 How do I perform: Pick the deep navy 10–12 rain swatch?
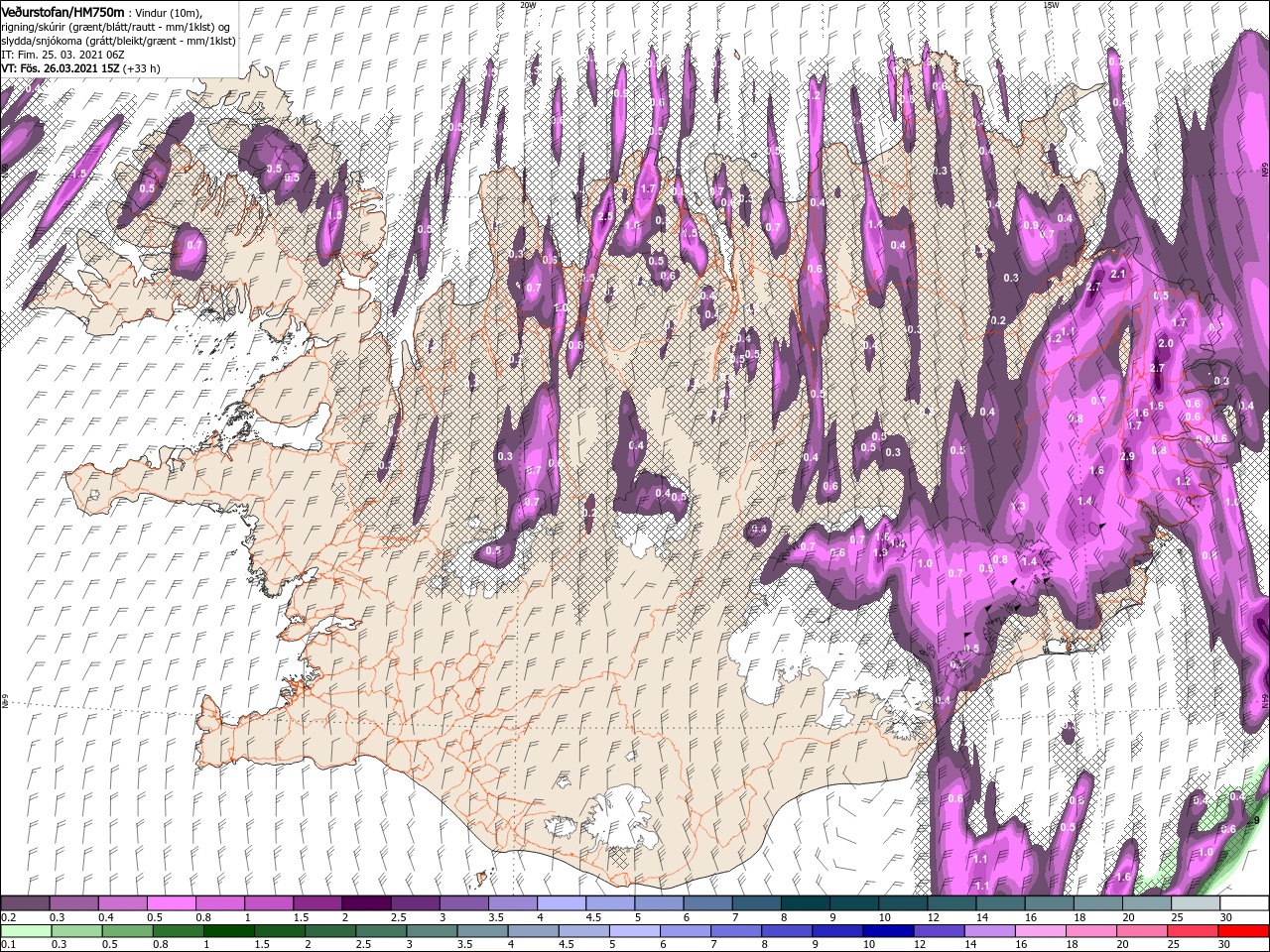(888, 931)
